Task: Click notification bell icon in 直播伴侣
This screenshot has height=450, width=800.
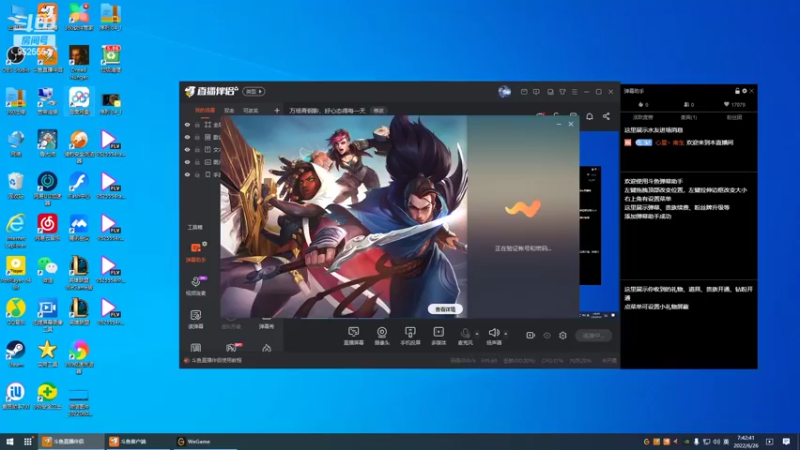Action: (x=589, y=116)
